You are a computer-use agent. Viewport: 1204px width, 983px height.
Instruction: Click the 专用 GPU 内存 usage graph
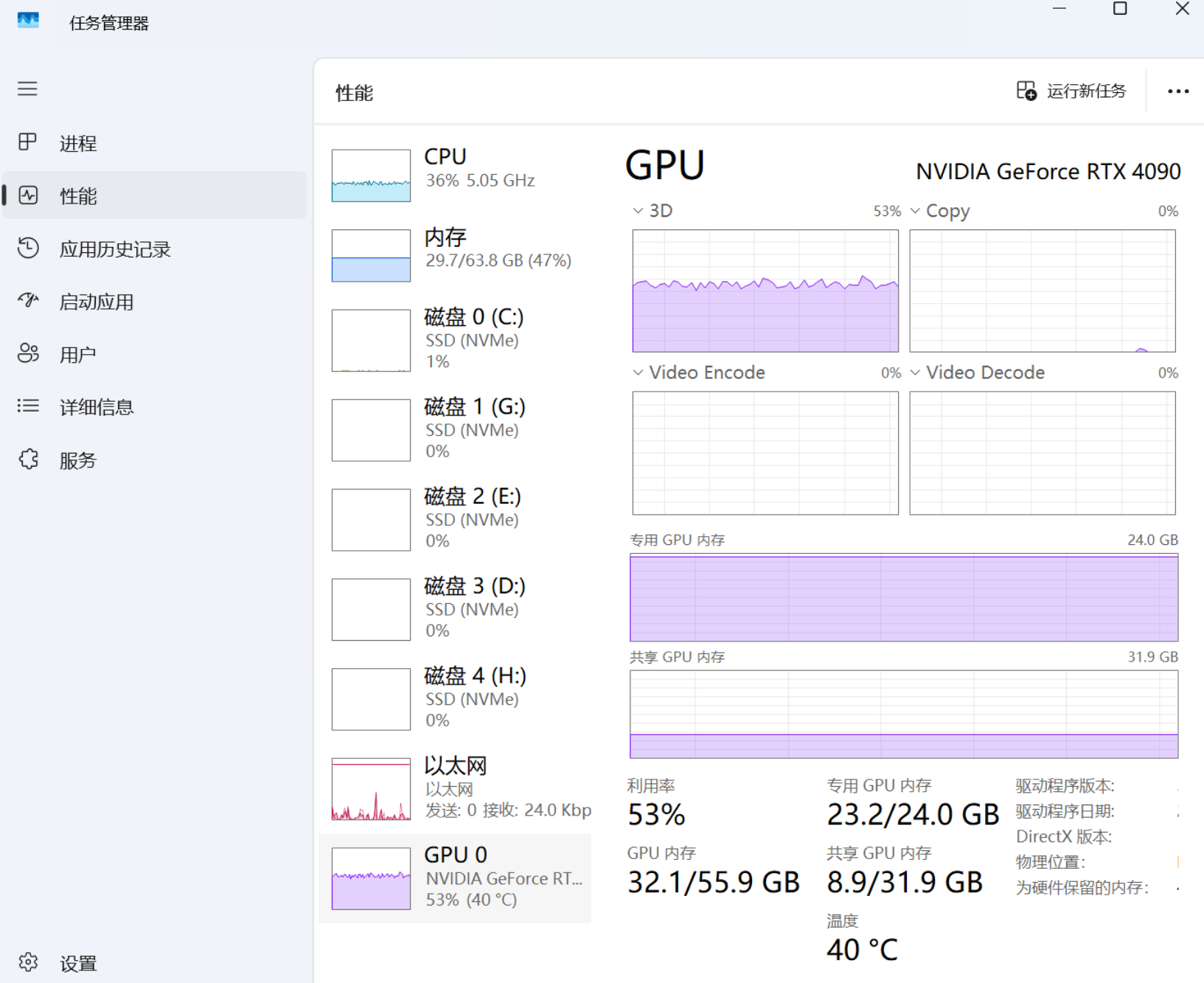tap(903, 597)
